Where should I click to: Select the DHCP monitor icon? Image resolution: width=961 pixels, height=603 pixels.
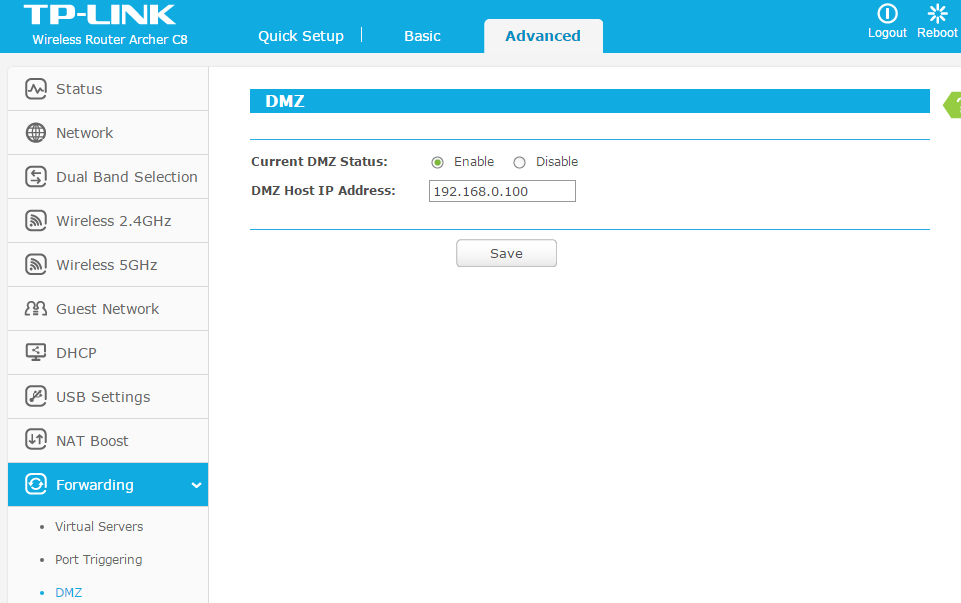[34, 352]
